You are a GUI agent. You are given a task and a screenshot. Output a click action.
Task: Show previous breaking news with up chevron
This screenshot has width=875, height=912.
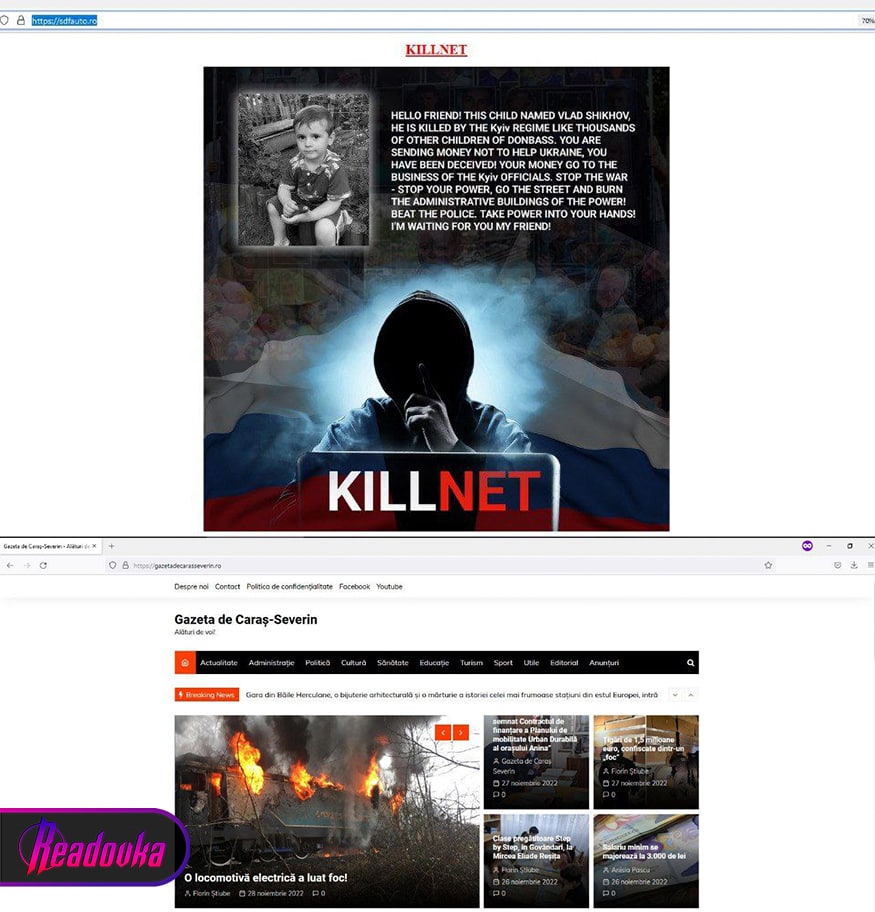point(691,694)
